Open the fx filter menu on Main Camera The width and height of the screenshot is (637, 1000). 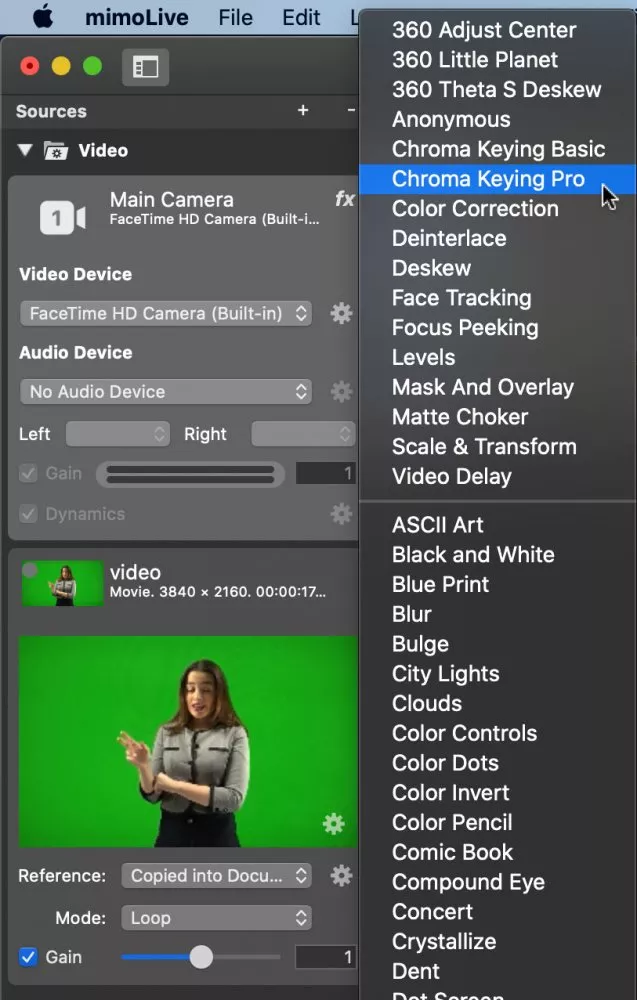344,198
